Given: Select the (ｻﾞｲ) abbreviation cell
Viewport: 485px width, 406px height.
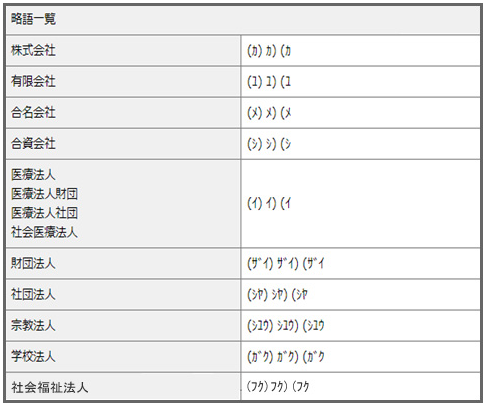Looking at the screenshot, I should pyautogui.click(x=360, y=264).
